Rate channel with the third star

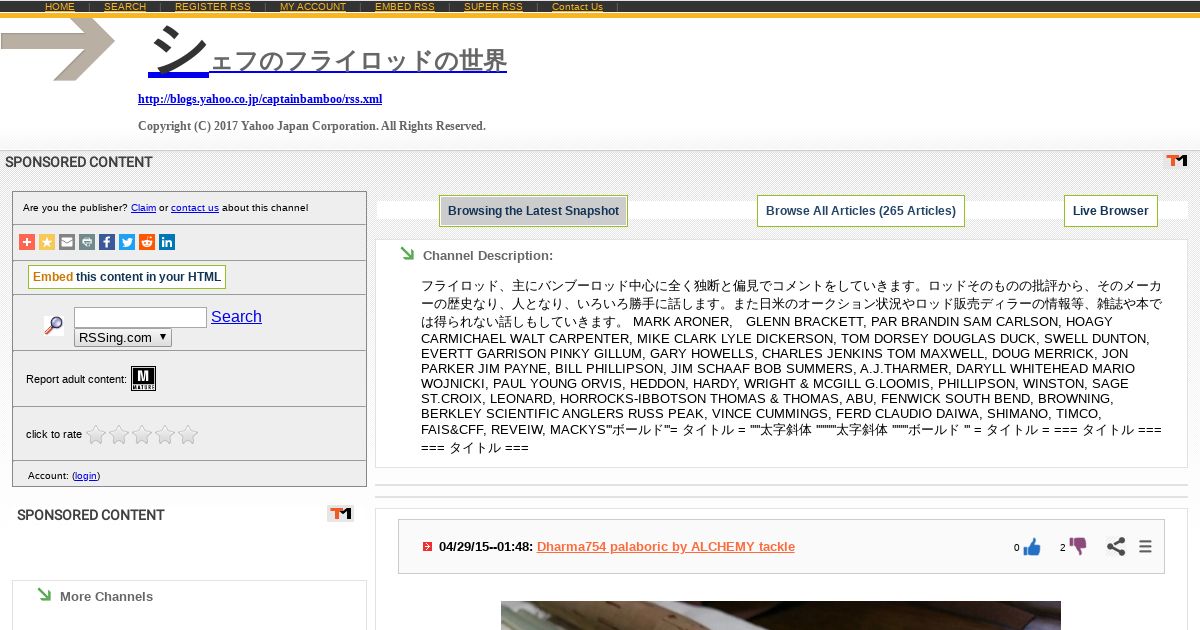pos(142,434)
